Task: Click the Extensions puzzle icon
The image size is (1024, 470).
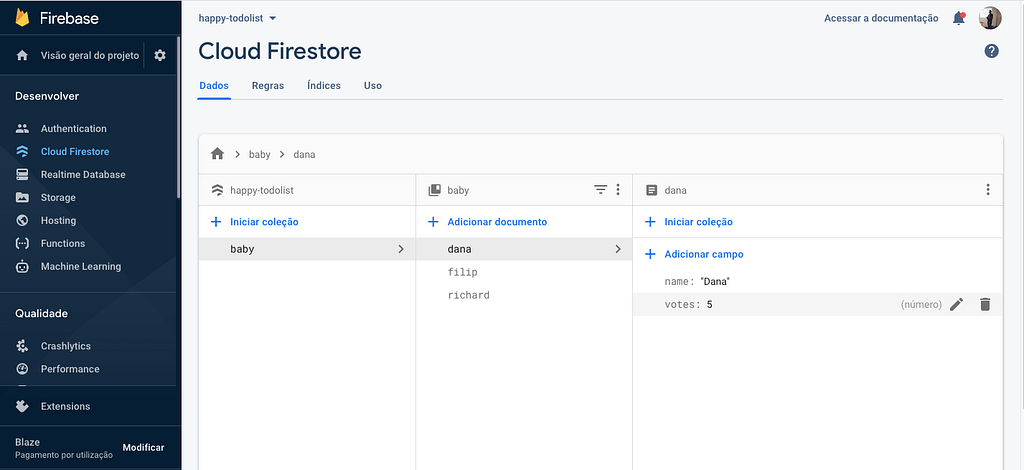Action: [22, 406]
